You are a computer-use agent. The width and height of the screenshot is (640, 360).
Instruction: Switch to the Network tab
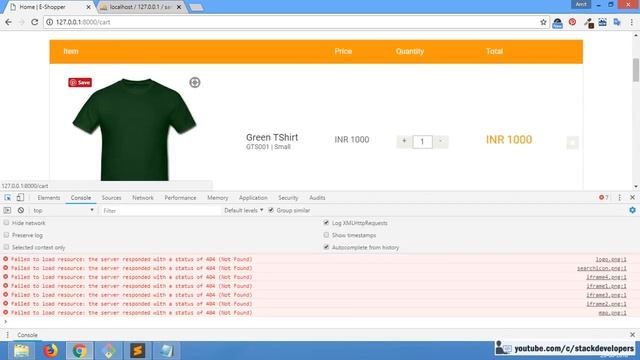point(143,198)
